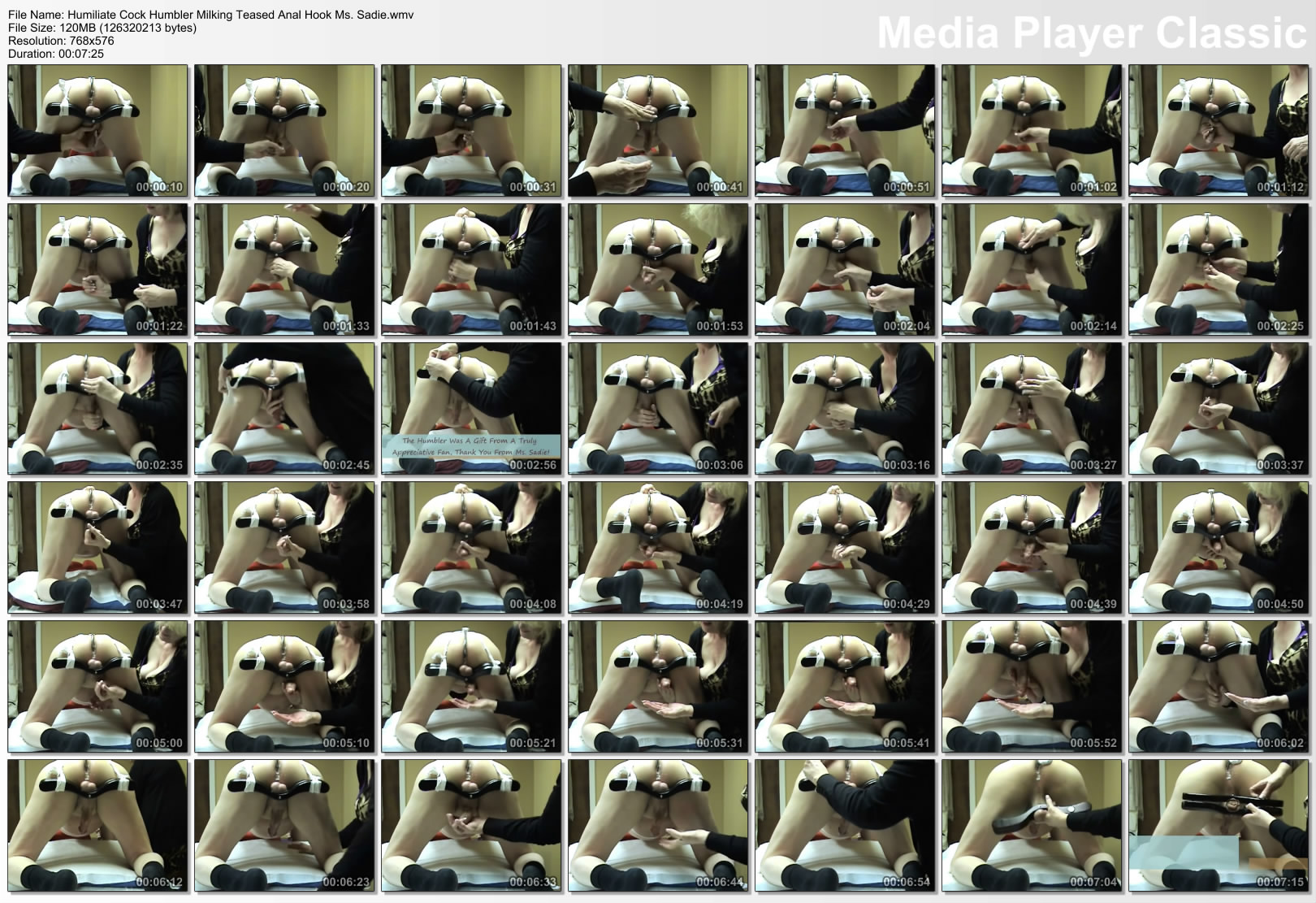Pick the frame at 00:03:37

point(1218,409)
